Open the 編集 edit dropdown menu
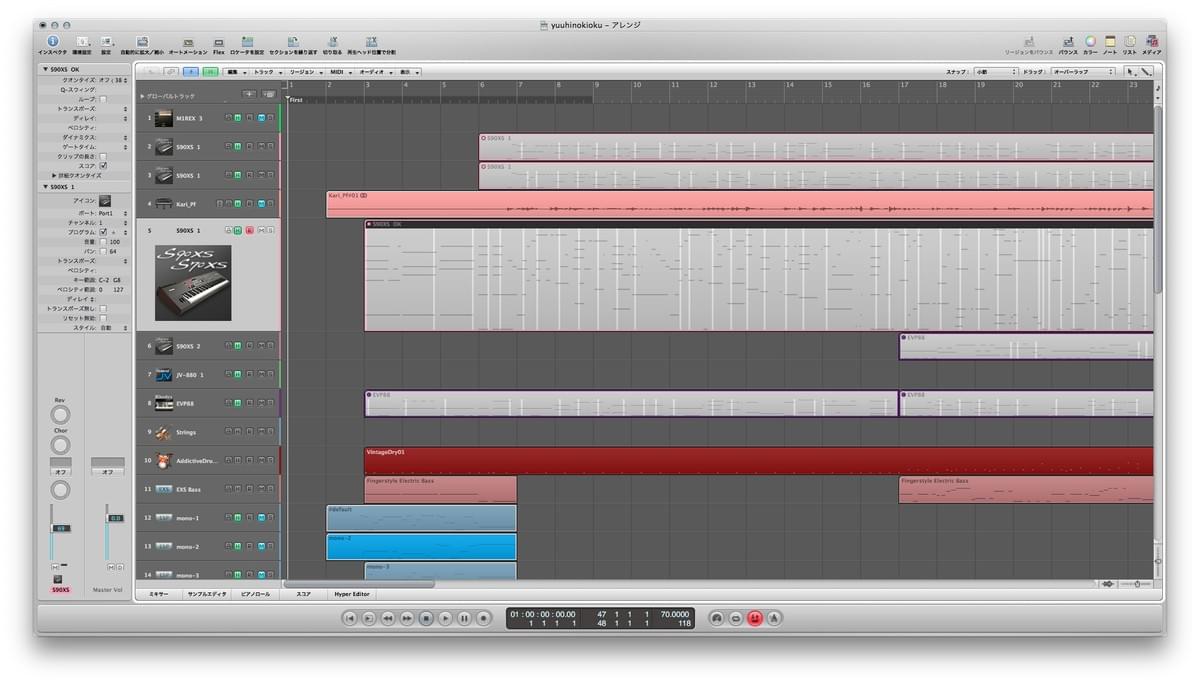The height and width of the screenshot is (684, 1200). click(237, 72)
